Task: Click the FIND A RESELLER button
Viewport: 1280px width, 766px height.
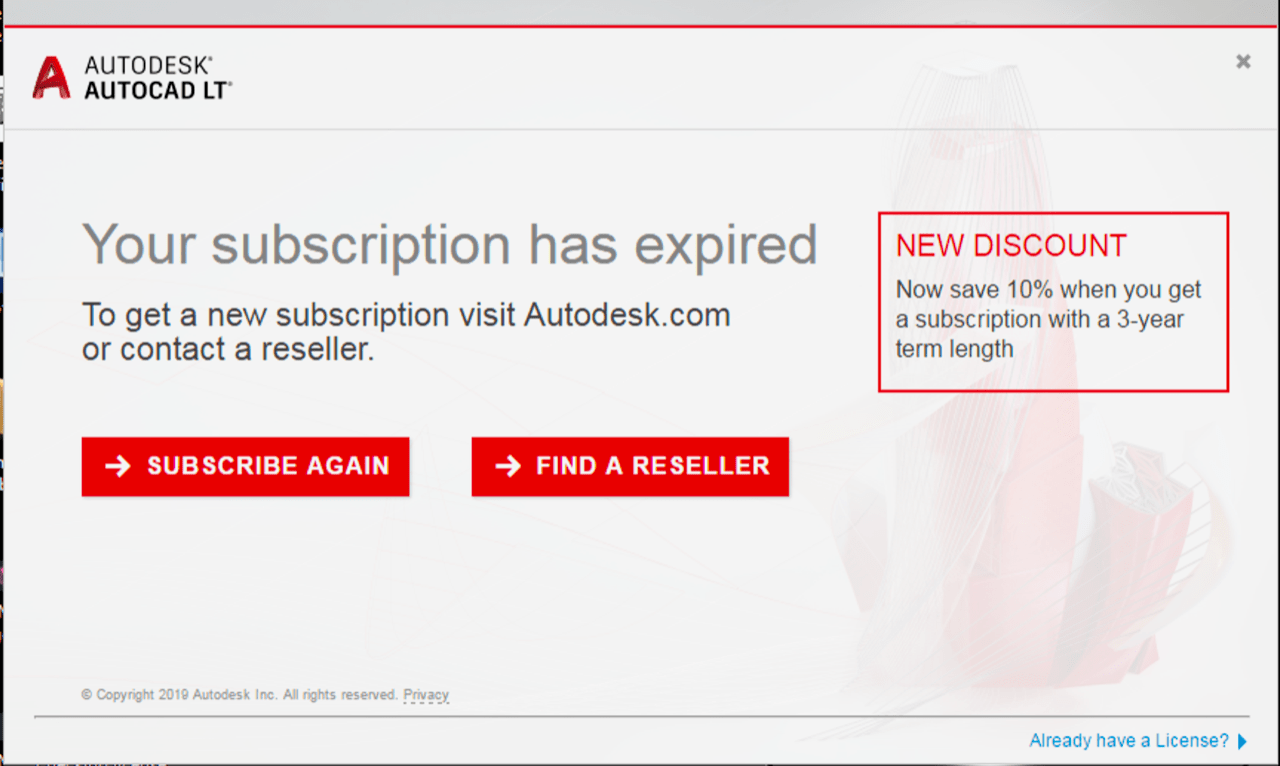Action: [x=630, y=466]
